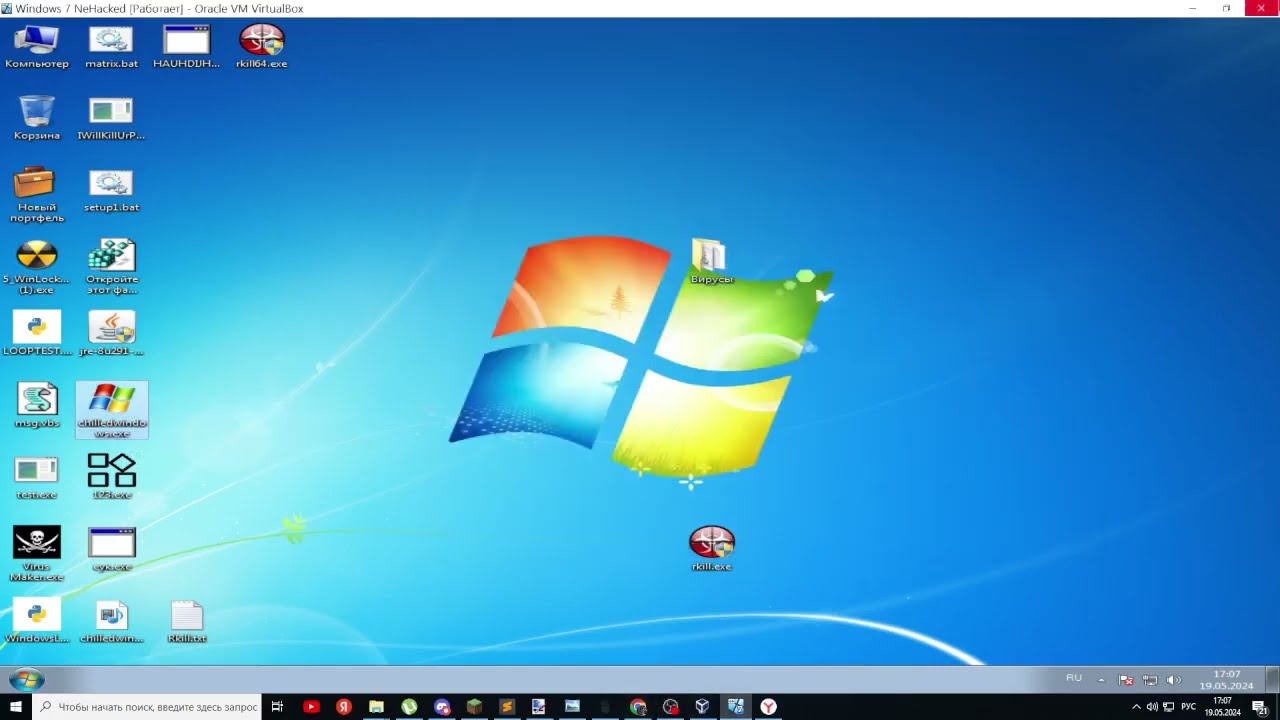Select the 5_WinLock (1).exe radiation icon

tap(37, 267)
